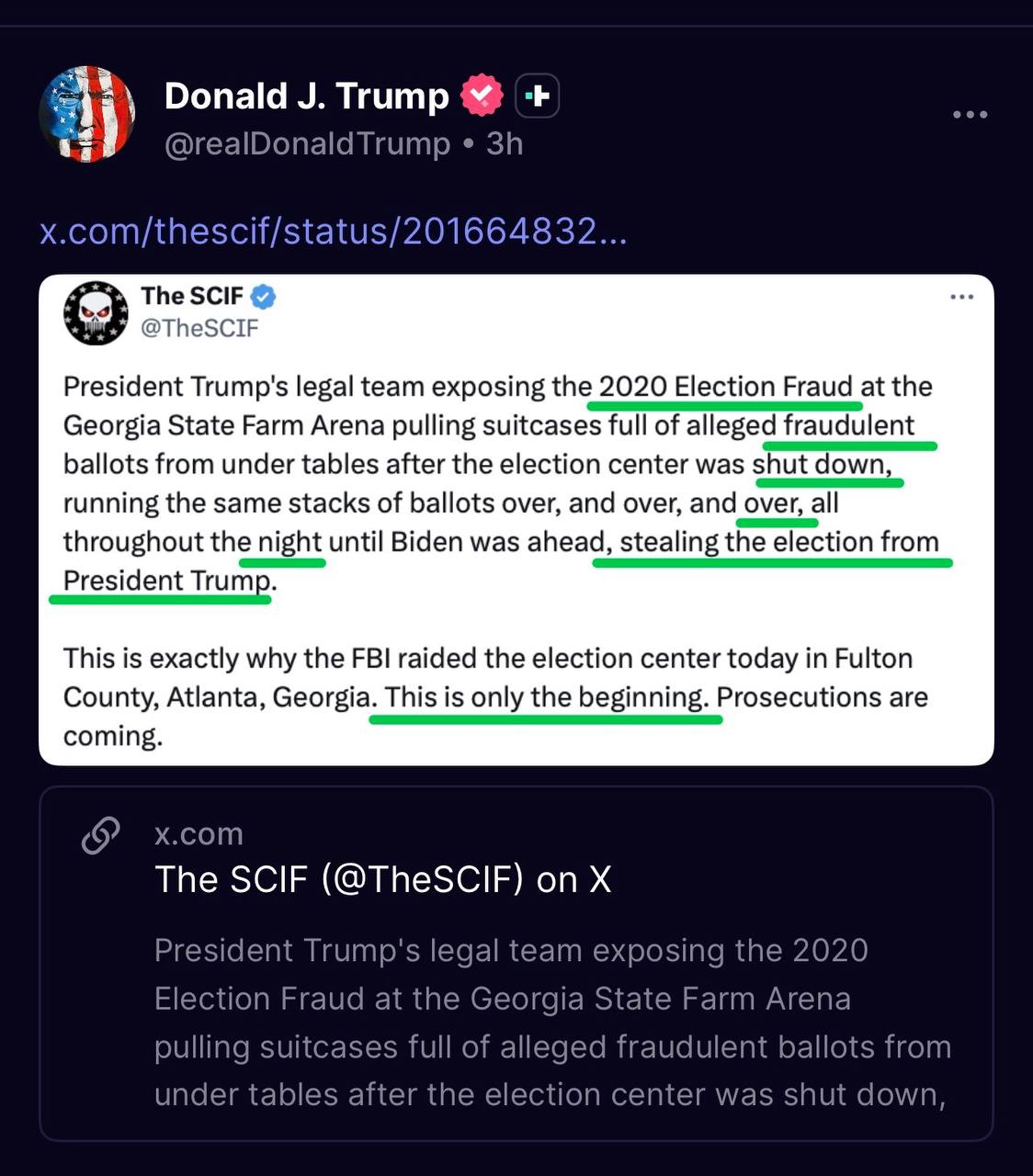This screenshot has height=1176, width=1033.
Task: Click the @realDonaldTrump handle
Action: pos(307,144)
